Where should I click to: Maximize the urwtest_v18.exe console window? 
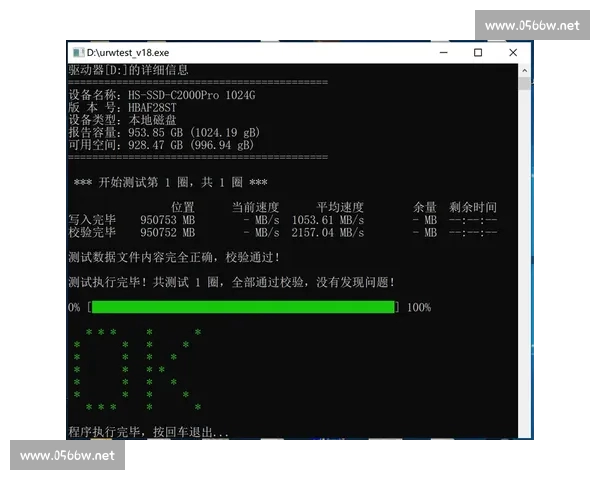tap(478, 52)
